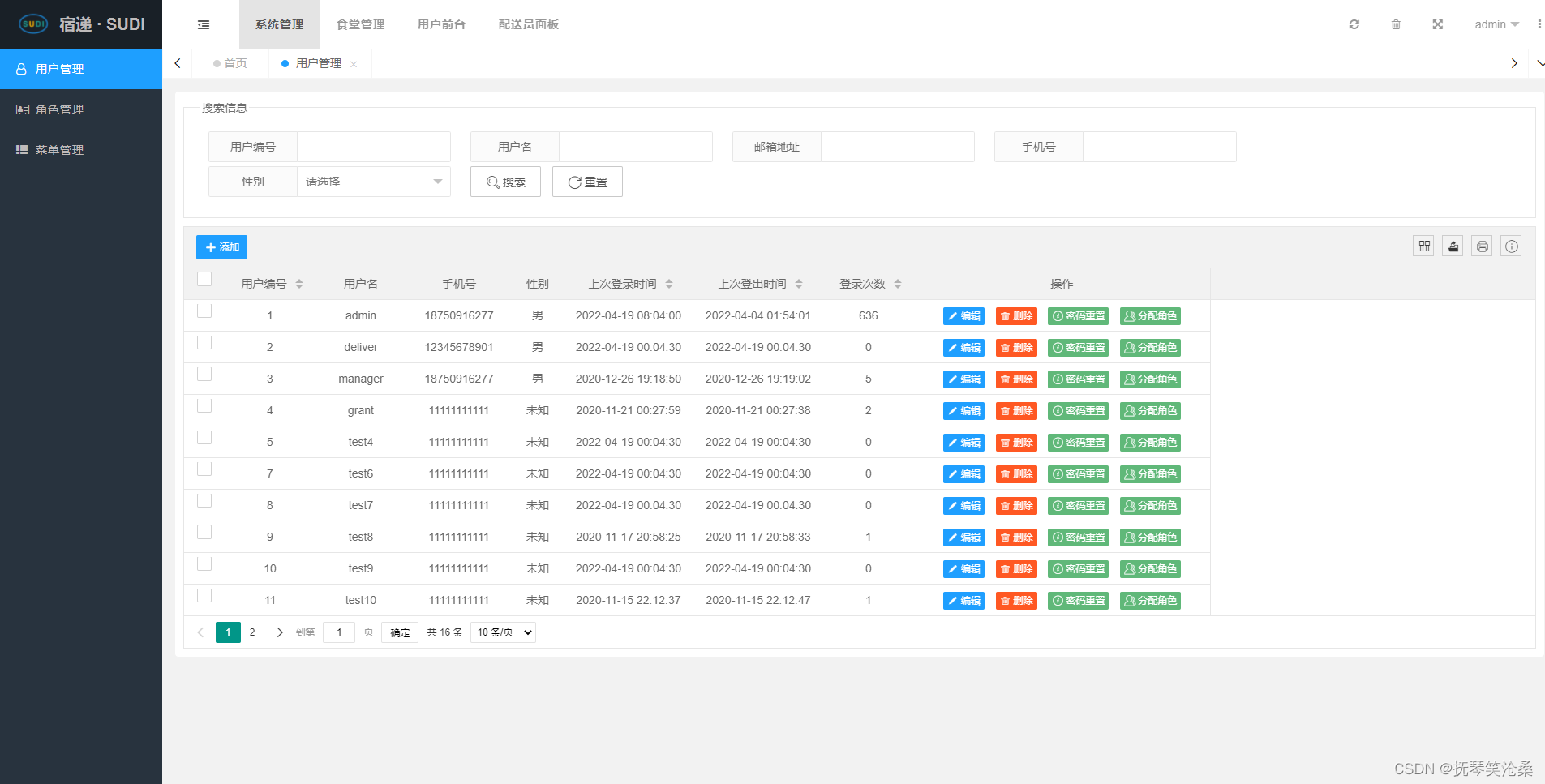Switch to the 首页 tab
Screen dimensions: 1545x784
tap(230, 63)
